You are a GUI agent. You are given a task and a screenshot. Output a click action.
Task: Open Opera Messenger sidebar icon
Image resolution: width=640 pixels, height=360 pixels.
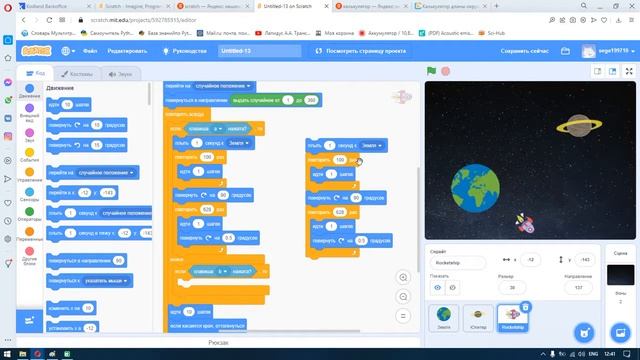point(8,82)
